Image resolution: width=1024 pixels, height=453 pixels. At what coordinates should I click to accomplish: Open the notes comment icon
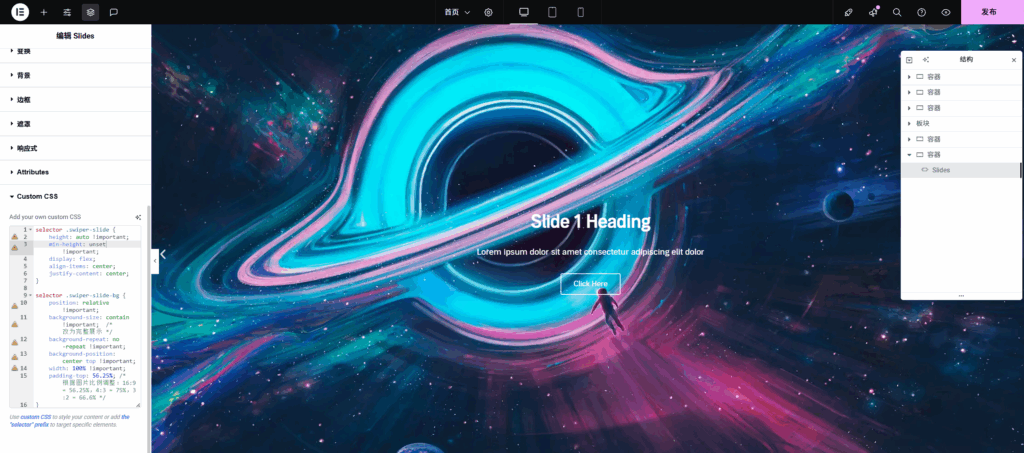point(113,12)
